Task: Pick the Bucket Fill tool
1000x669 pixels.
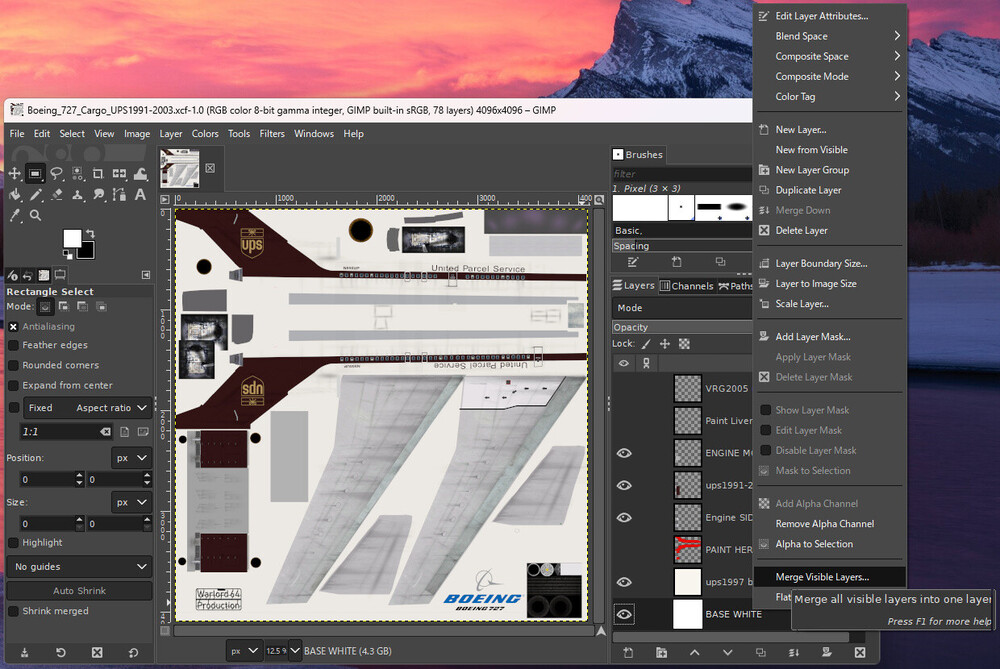Action: point(15,195)
